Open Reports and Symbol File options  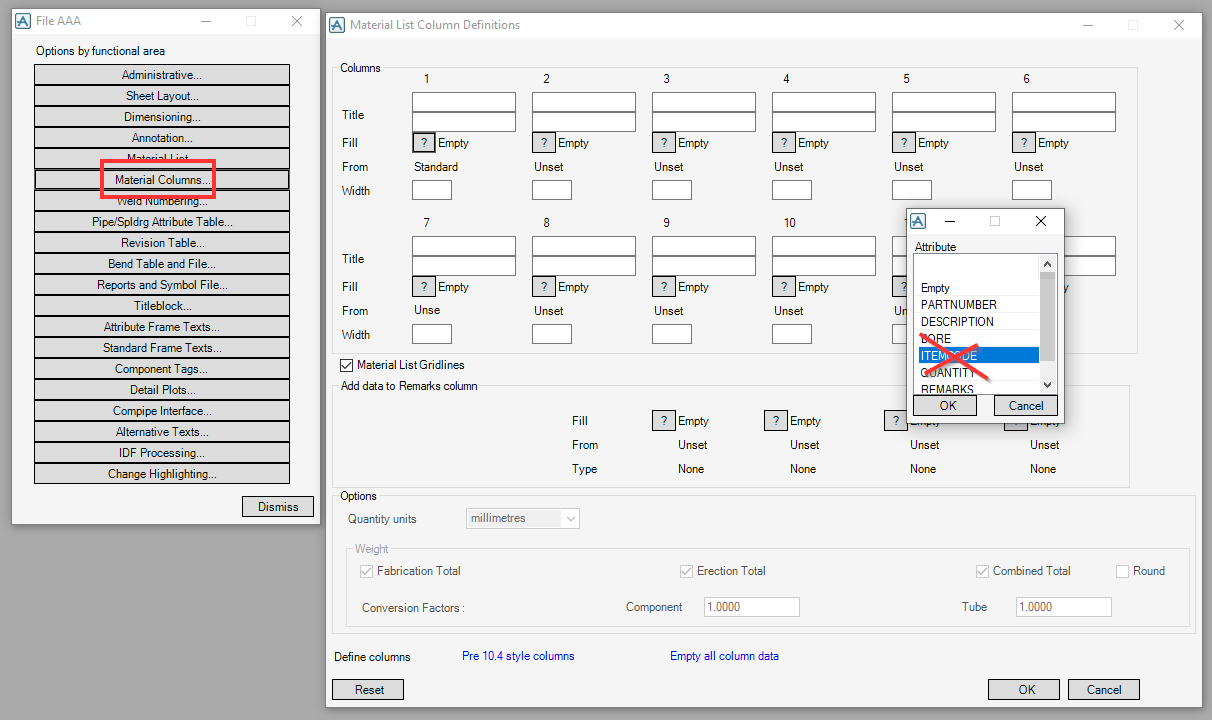point(162,285)
